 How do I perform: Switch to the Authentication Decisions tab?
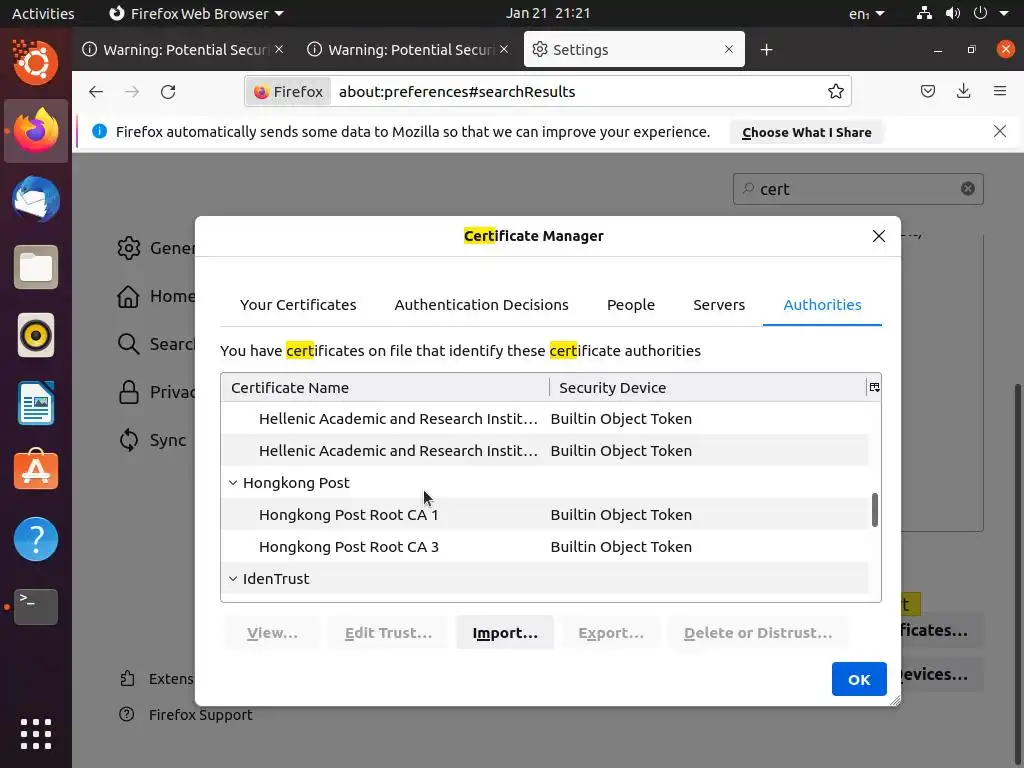point(481,304)
